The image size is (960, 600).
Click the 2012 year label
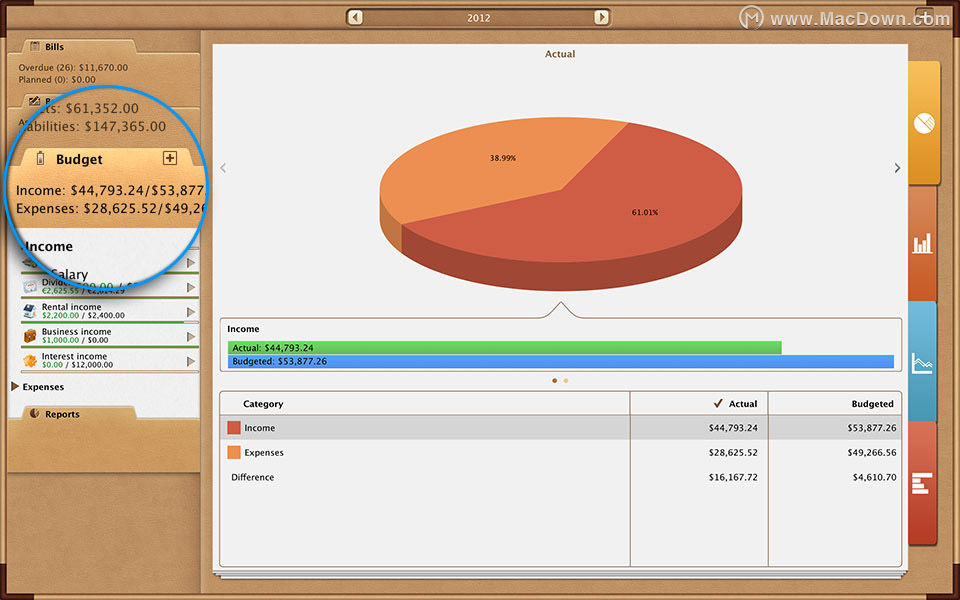click(478, 18)
